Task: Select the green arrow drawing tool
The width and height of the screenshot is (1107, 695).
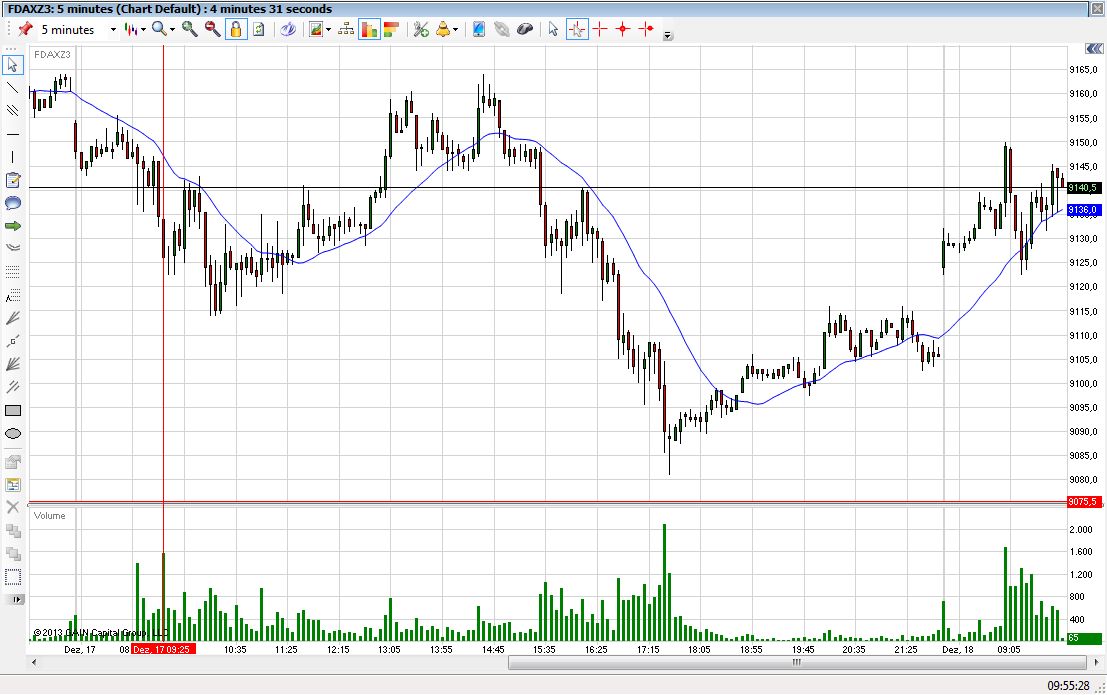Action: pyautogui.click(x=13, y=226)
